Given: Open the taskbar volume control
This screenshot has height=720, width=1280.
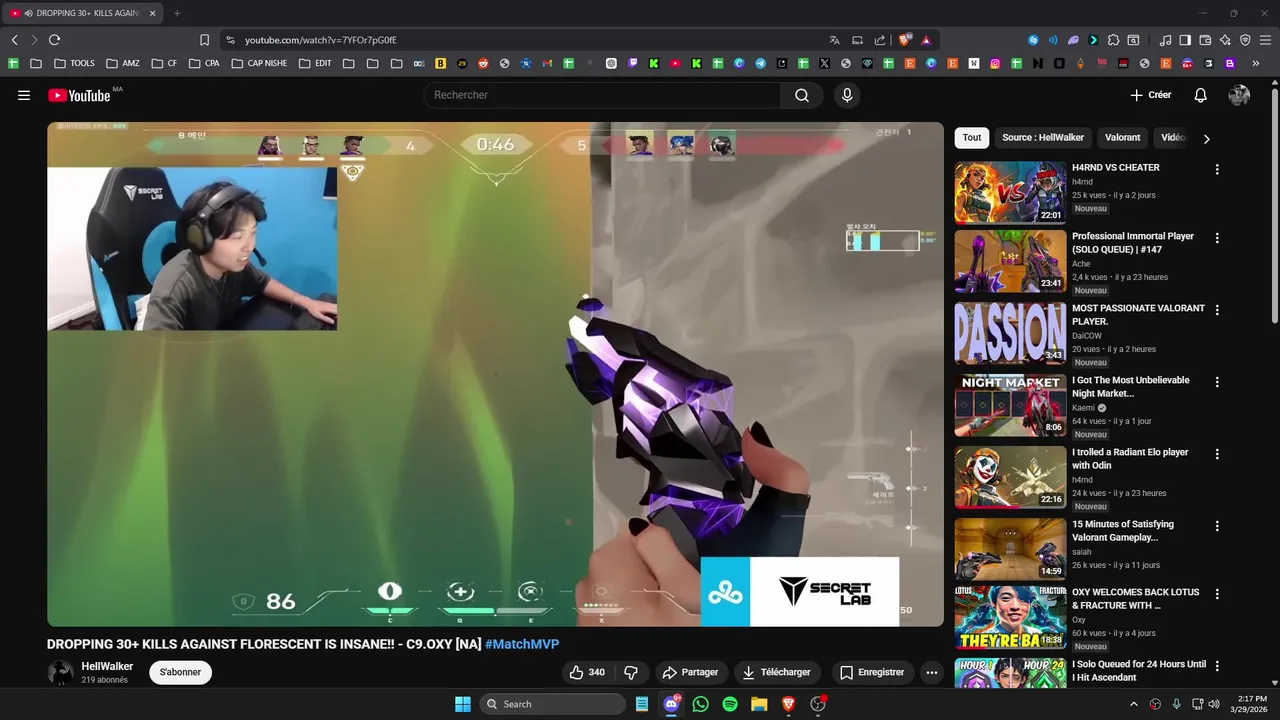Looking at the screenshot, I should (x=1214, y=704).
